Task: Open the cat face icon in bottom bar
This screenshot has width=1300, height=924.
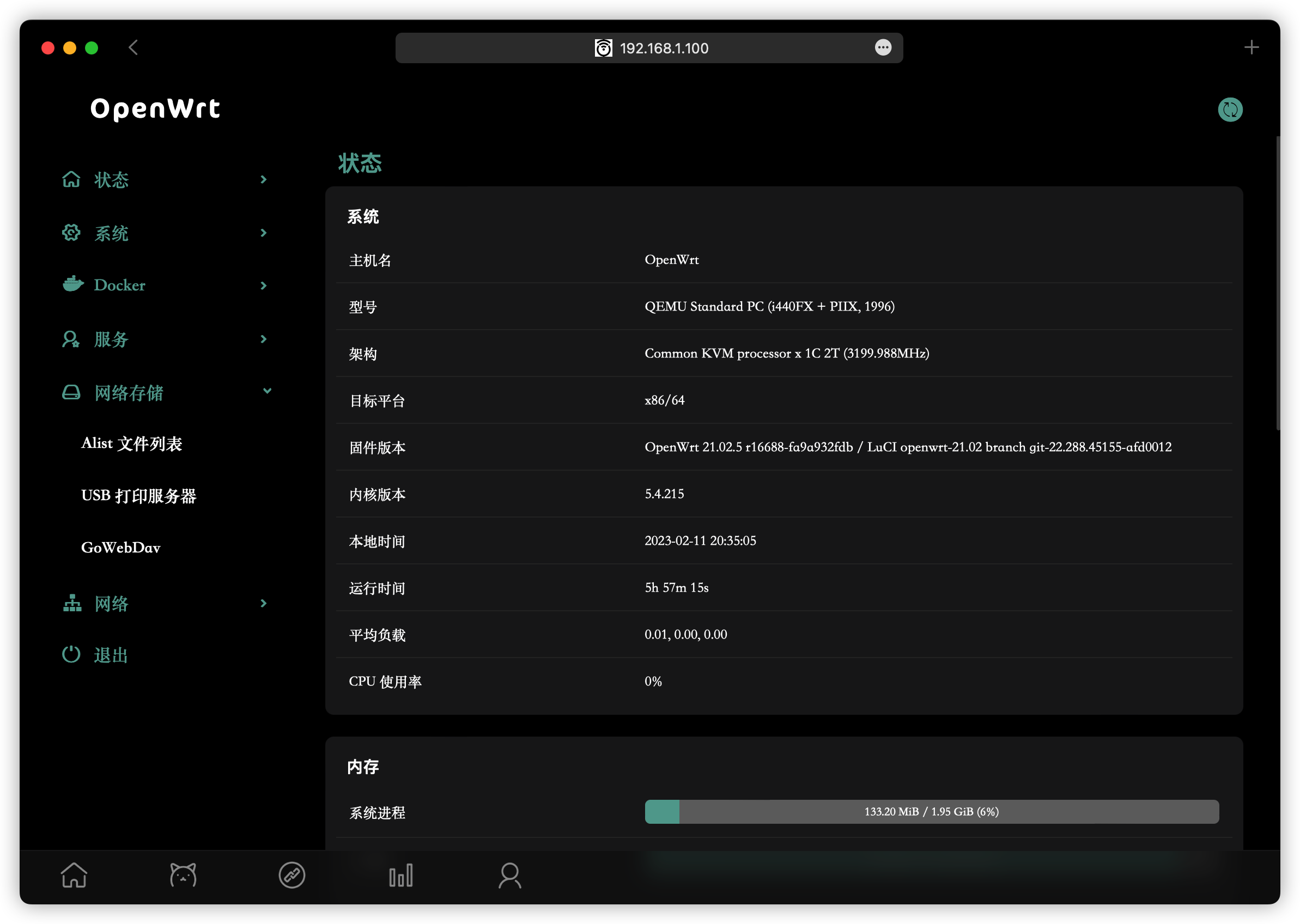Action: 183,875
